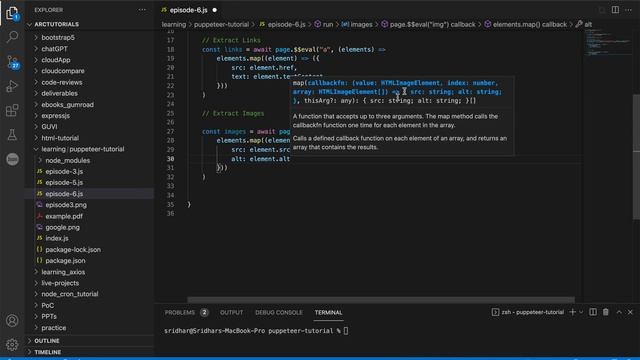This screenshot has width=640, height=360.
Task: Open the Extensions view
Action: click(12, 110)
